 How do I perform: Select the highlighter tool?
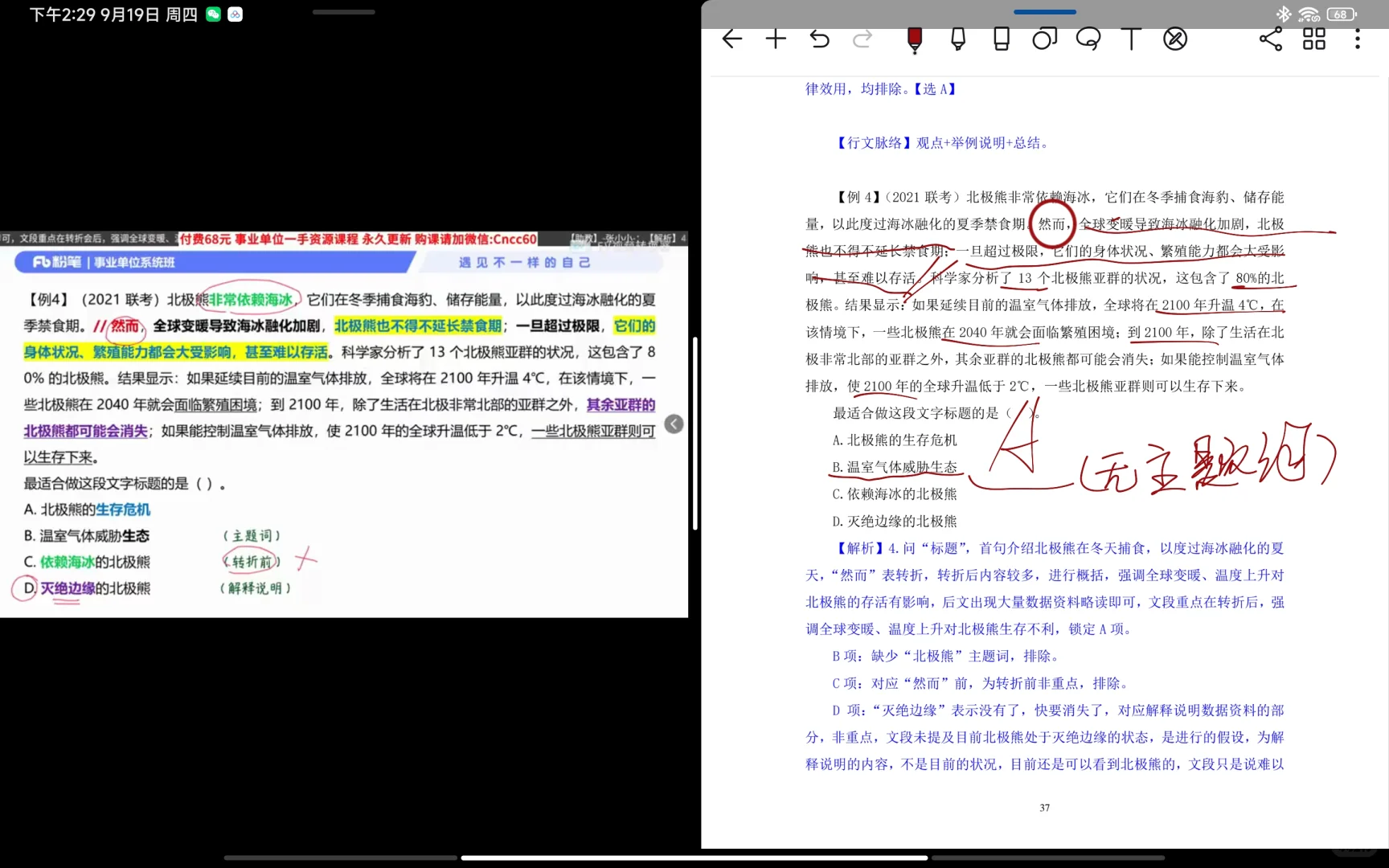[957, 39]
